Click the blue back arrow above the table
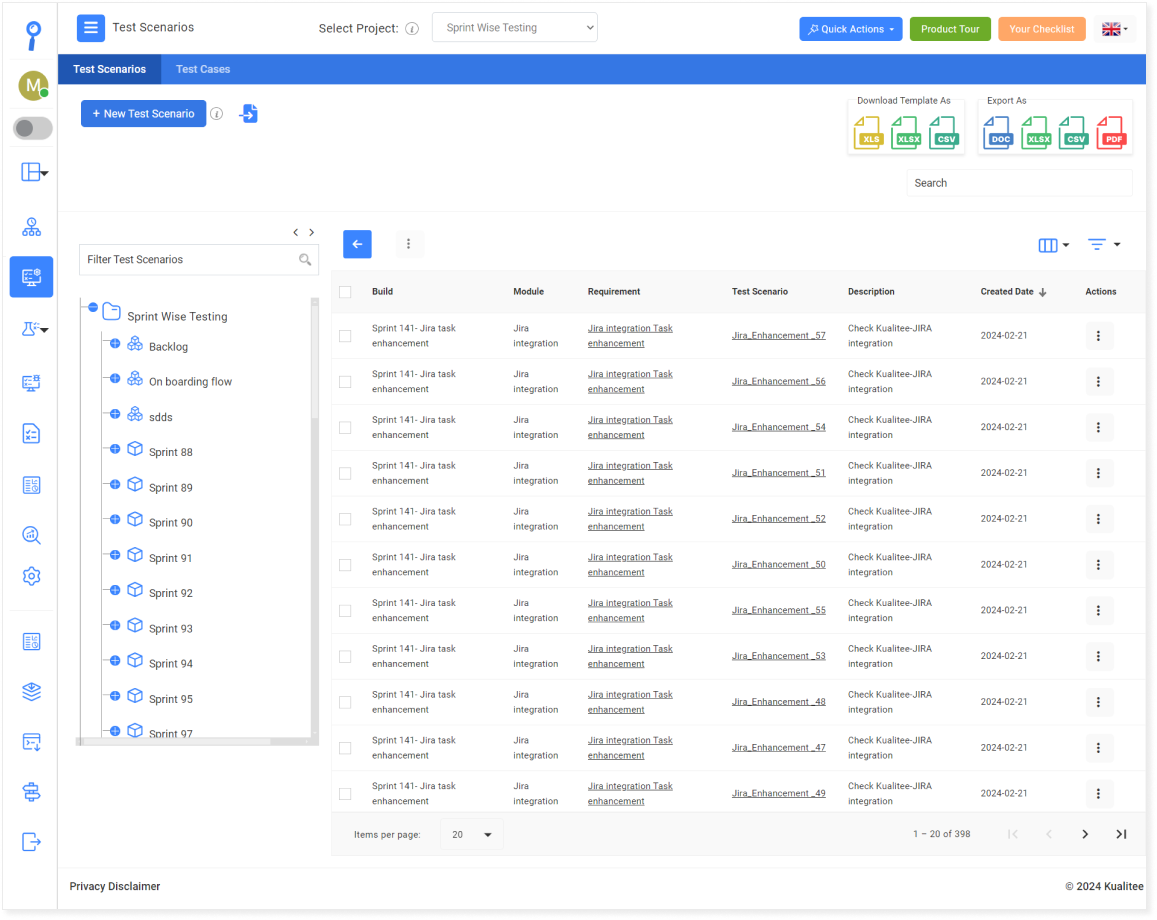Image resolution: width=1157 pixels, height=920 pixels. (x=357, y=244)
